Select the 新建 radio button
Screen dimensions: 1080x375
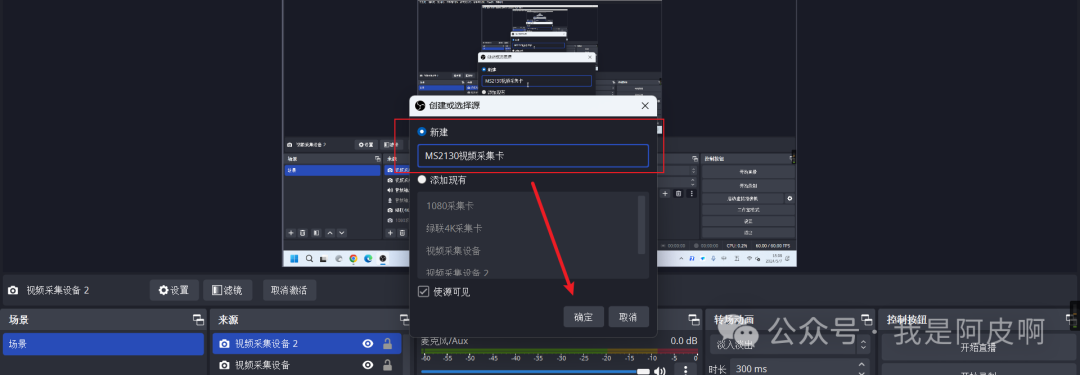[x=422, y=131]
